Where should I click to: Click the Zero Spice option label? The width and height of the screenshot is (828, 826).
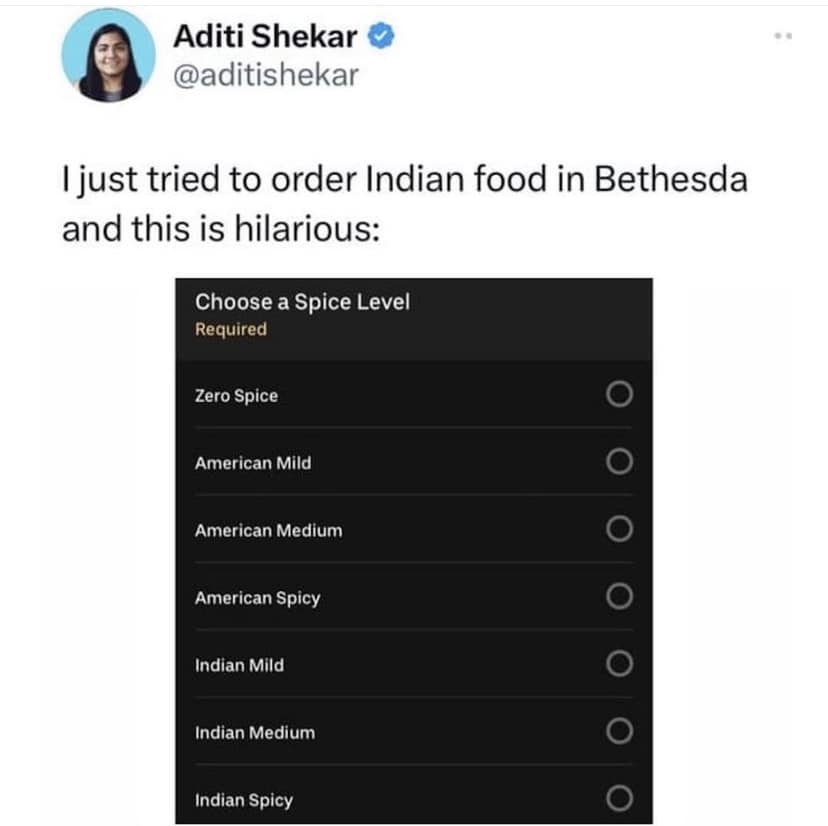point(236,396)
